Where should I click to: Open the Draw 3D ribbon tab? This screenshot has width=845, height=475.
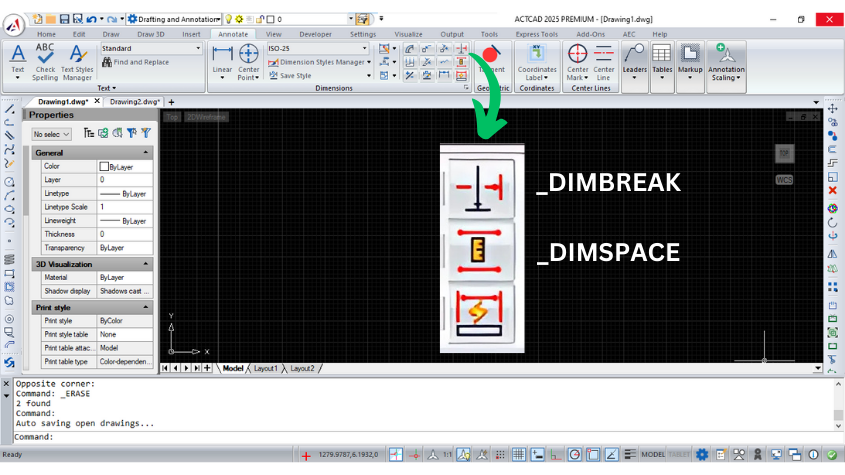[x=151, y=34]
